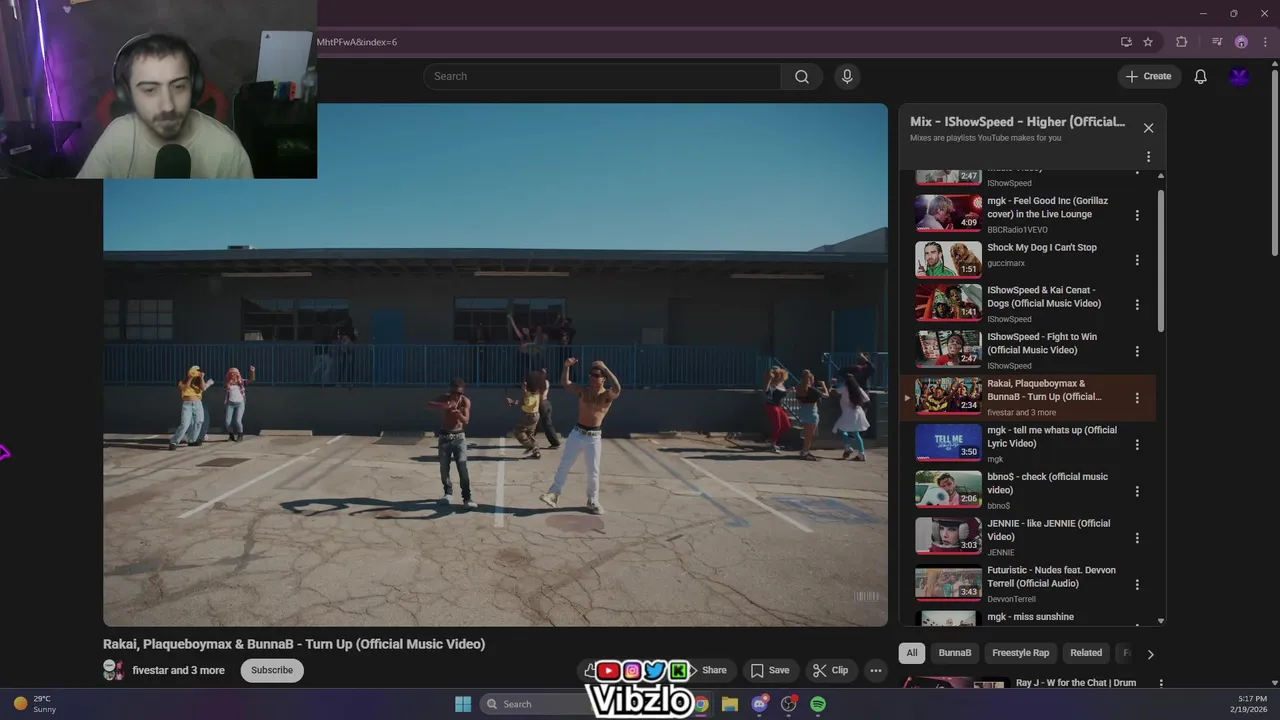The width and height of the screenshot is (1280, 720).
Task: Play the like JENNIE thumbnail
Action: click(948, 536)
